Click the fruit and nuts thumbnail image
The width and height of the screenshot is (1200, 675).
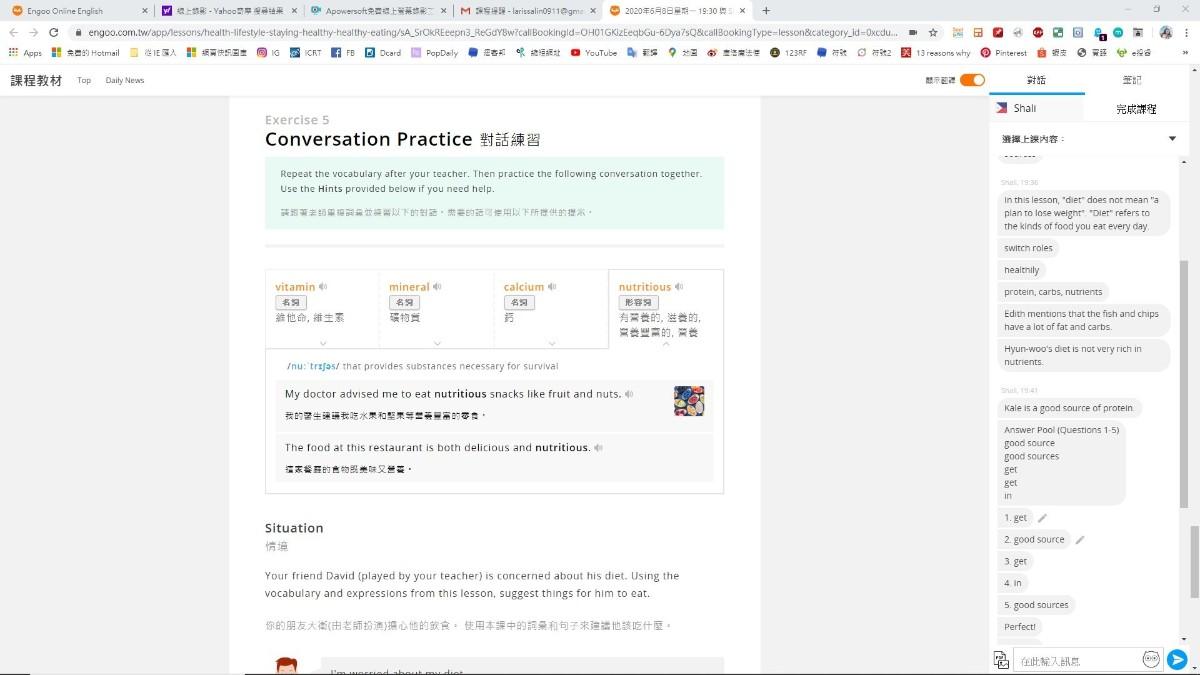point(689,401)
